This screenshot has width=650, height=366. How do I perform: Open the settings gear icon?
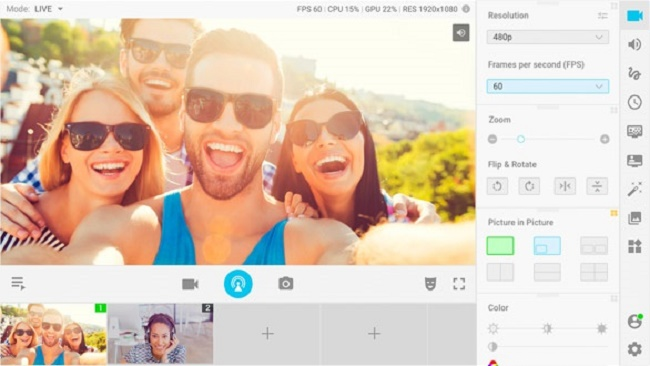point(635,349)
